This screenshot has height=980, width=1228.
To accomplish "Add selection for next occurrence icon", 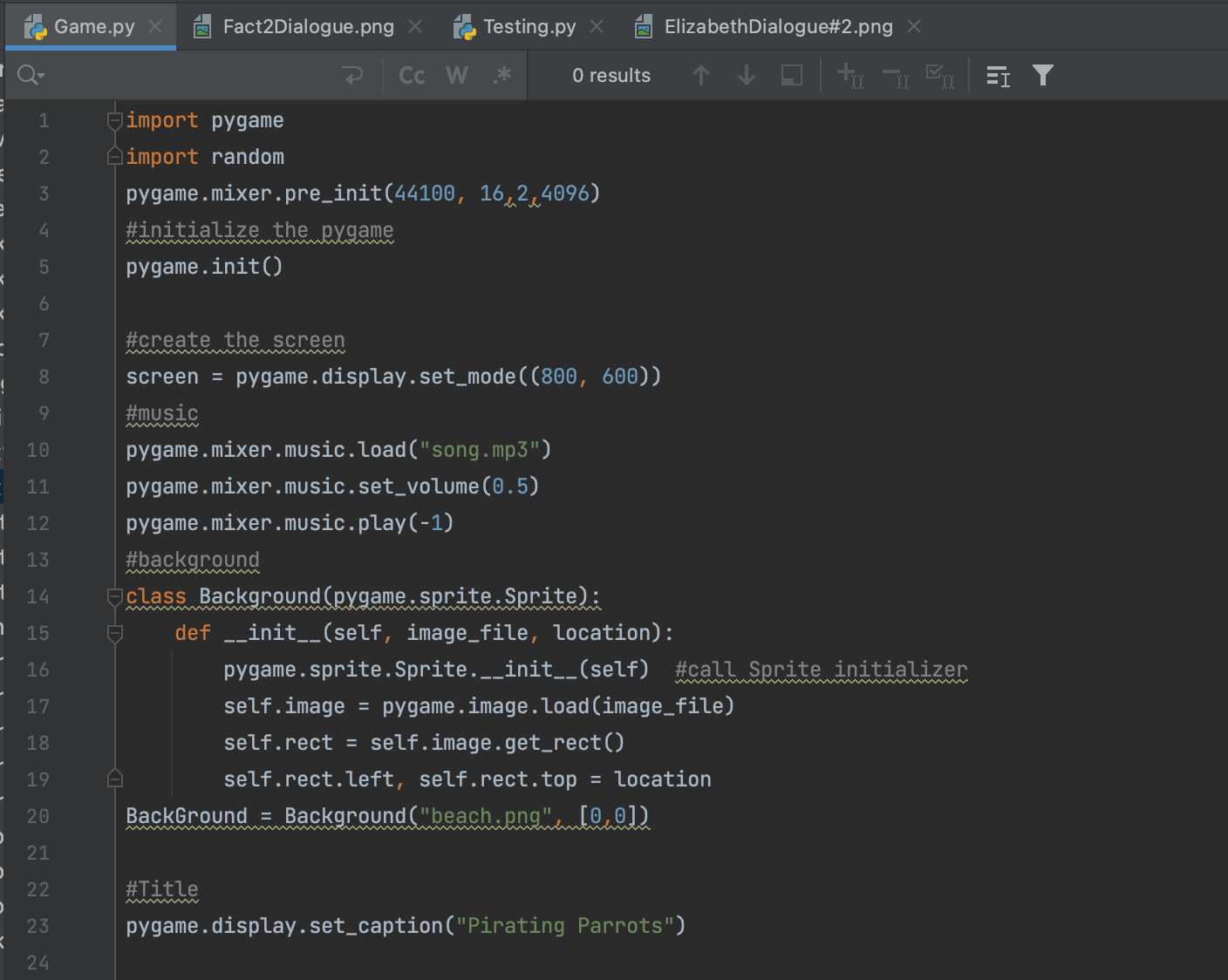I will [850, 76].
